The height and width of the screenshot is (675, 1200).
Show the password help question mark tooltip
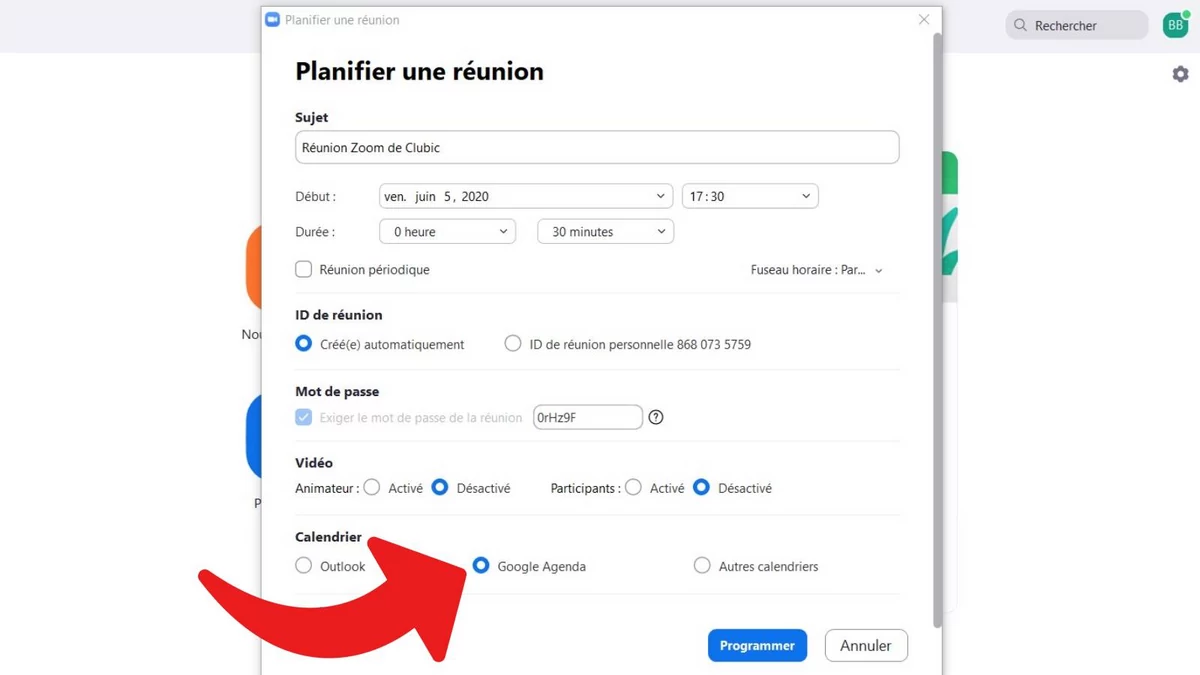[656, 417]
